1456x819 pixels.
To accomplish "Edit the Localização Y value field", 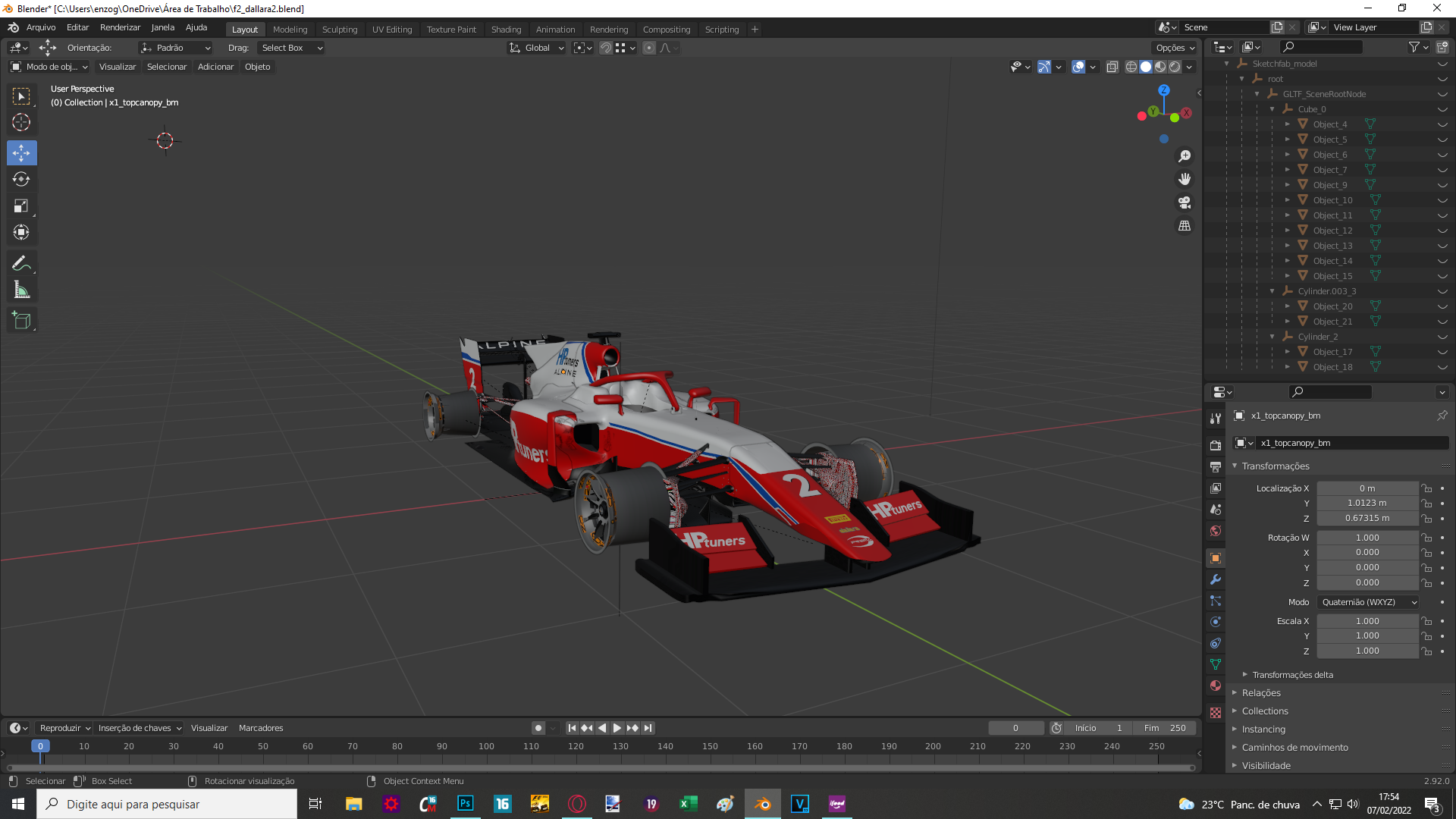I will click(x=1367, y=504).
